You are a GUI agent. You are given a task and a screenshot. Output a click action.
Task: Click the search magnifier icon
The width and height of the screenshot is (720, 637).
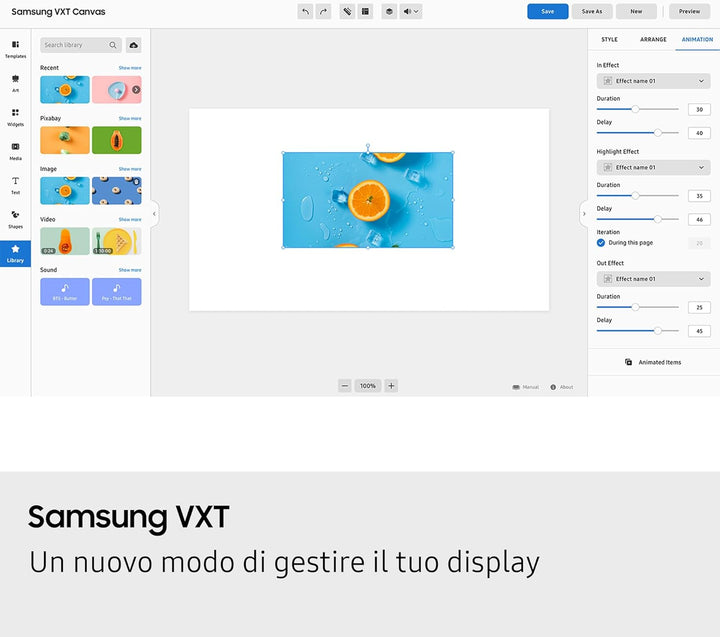(x=113, y=45)
